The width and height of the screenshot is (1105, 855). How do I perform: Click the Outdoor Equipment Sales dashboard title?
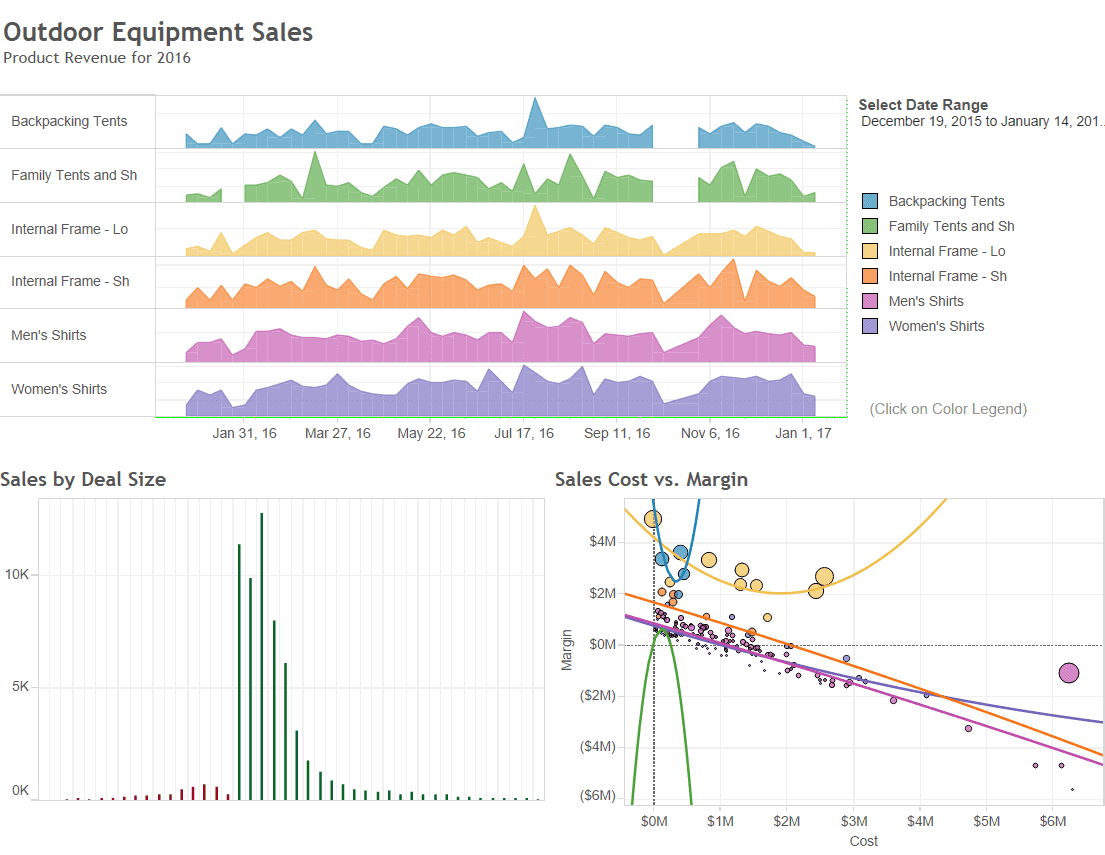tap(158, 32)
